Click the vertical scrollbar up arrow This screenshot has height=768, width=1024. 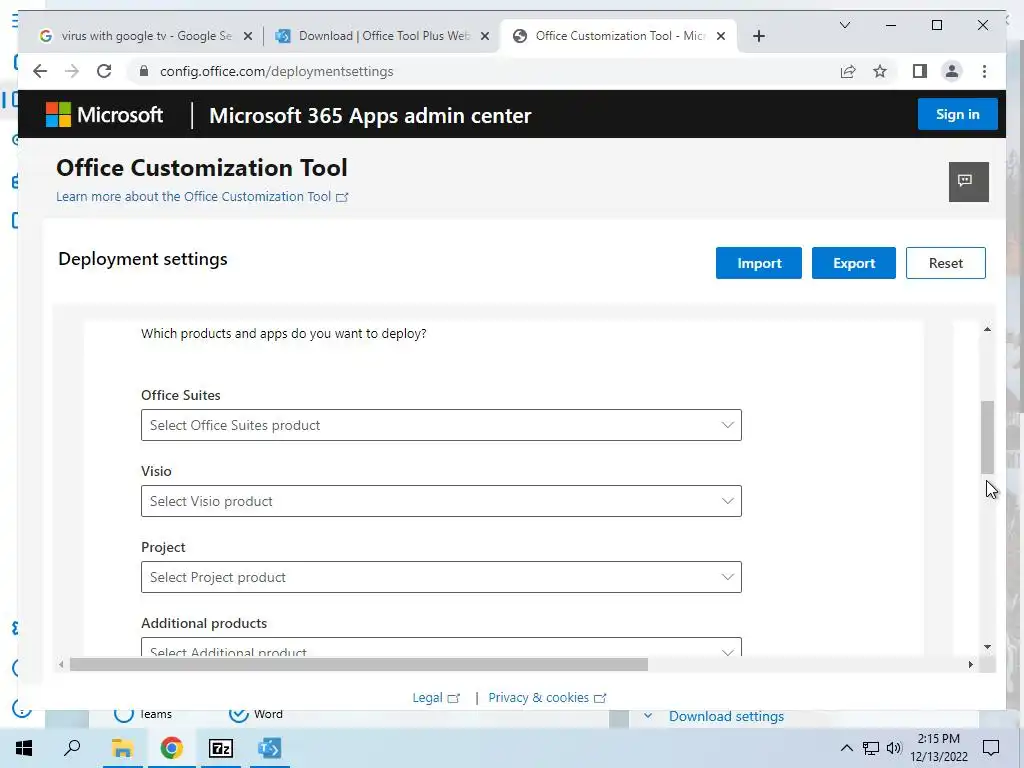tap(987, 329)
